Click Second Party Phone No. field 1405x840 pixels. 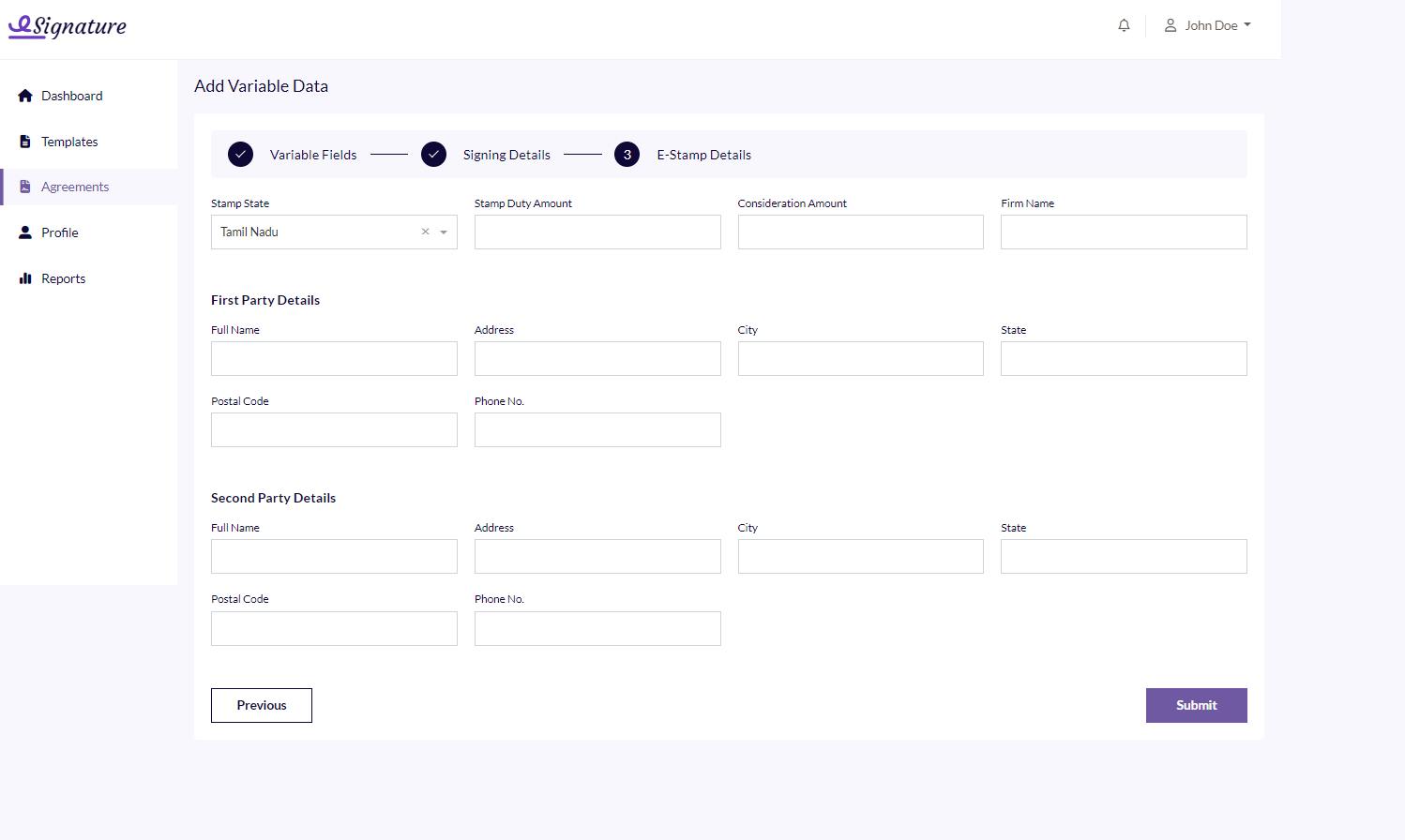point(597,628)
